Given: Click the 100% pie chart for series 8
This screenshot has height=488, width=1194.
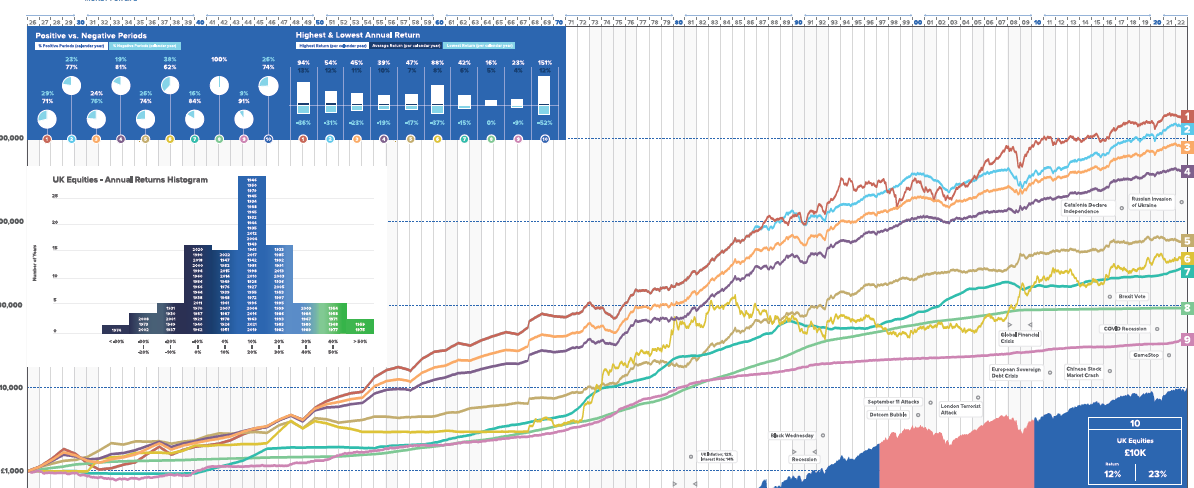Looking at the screenshot, I should click(x=219, y=85).
